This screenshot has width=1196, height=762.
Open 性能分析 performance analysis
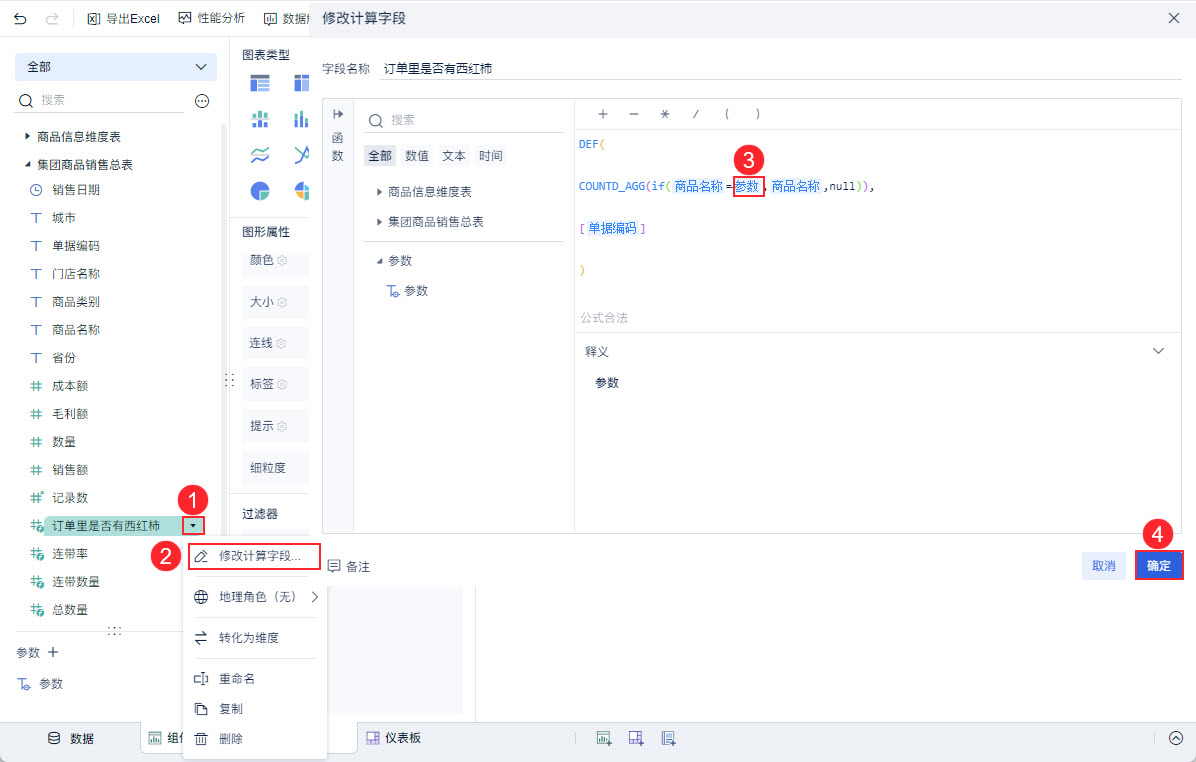[212, 18]
